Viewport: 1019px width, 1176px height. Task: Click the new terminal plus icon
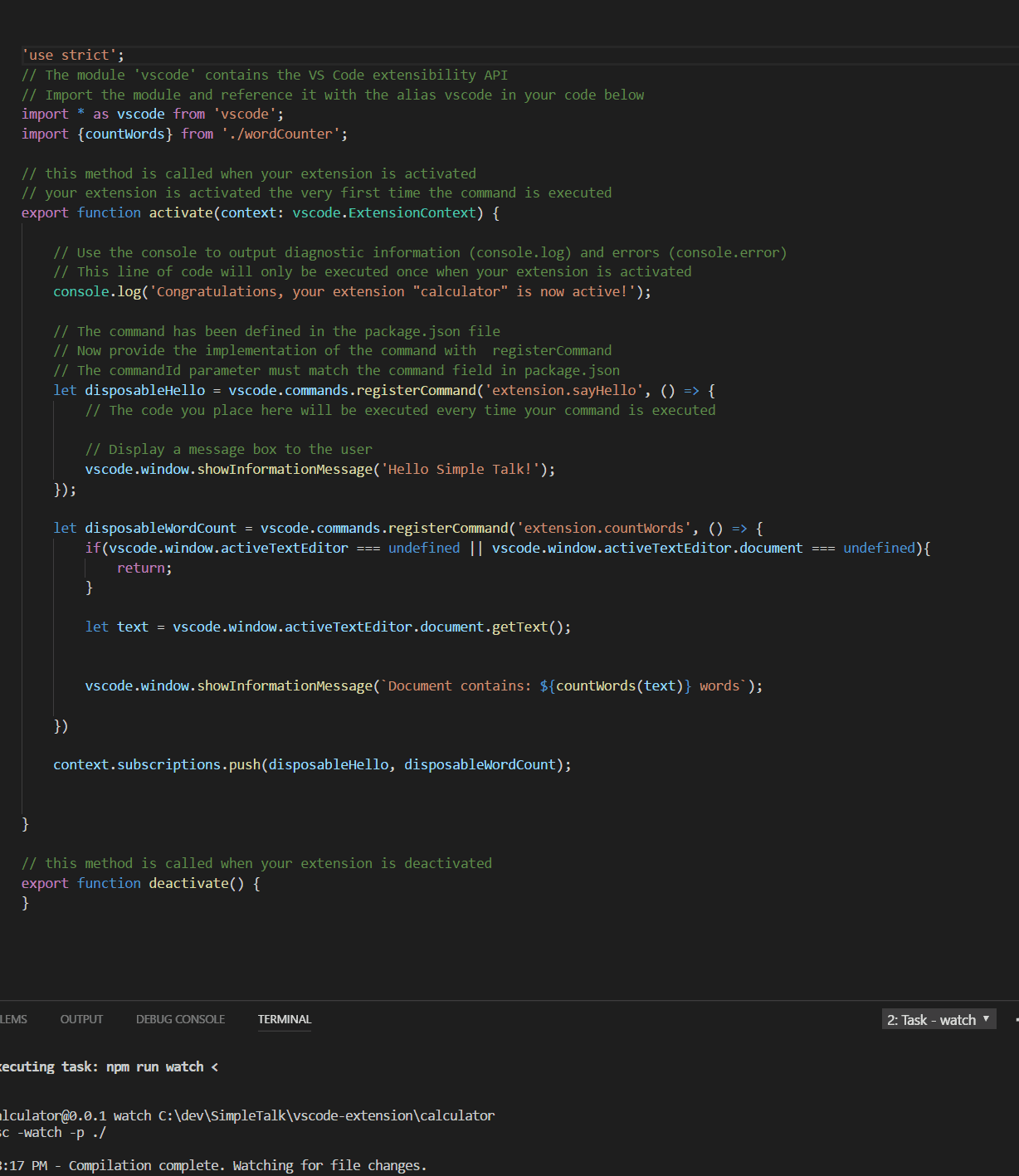(x=1016, y=1020)
